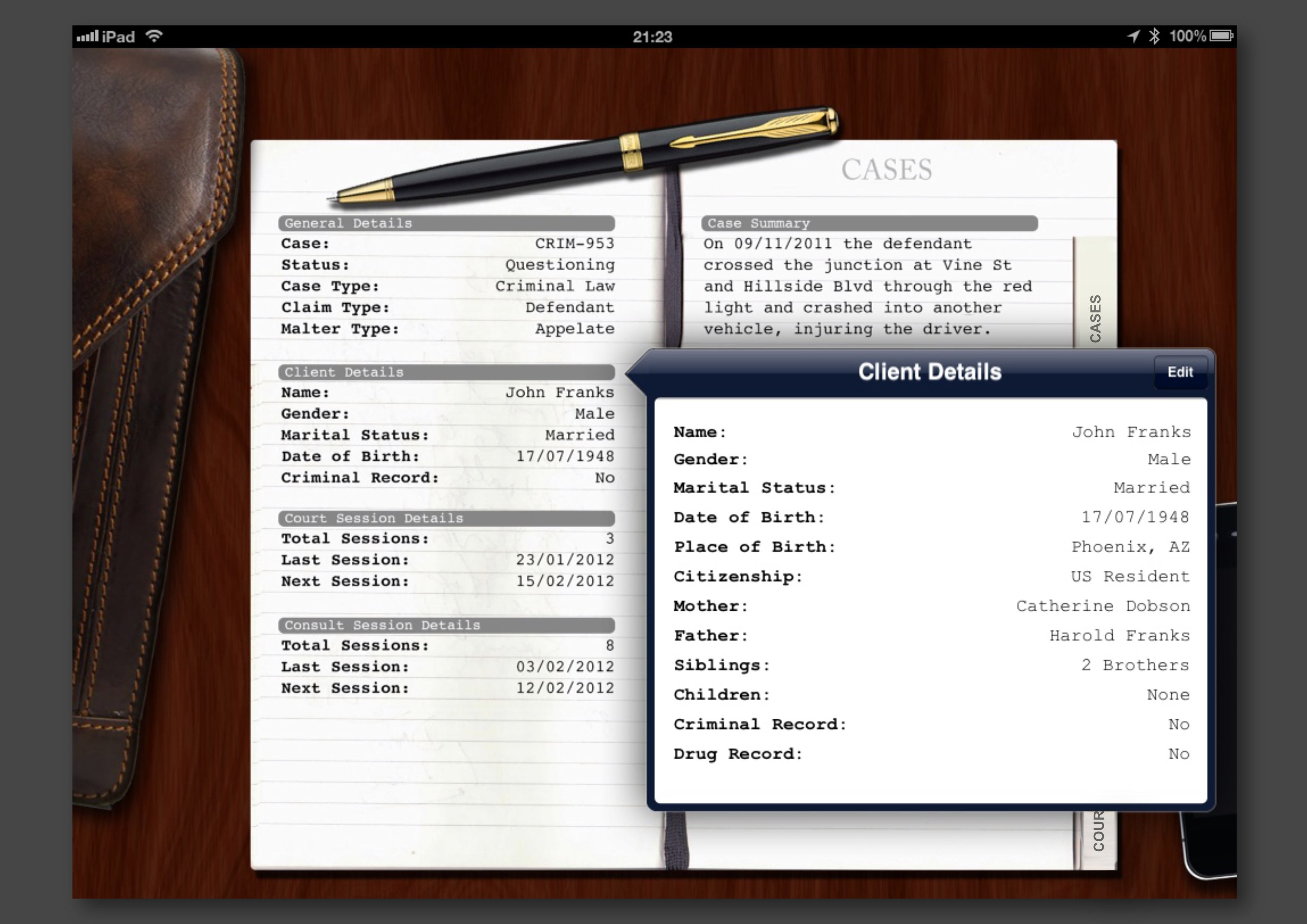Tap Father value Harold Franks

click(x=1120, y=636)
